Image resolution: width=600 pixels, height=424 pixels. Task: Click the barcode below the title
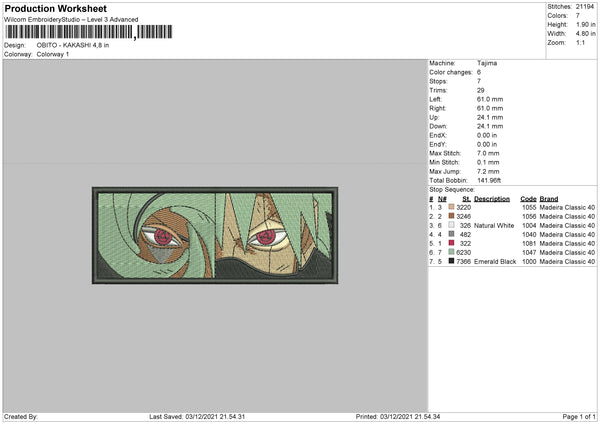coord(89,32)
